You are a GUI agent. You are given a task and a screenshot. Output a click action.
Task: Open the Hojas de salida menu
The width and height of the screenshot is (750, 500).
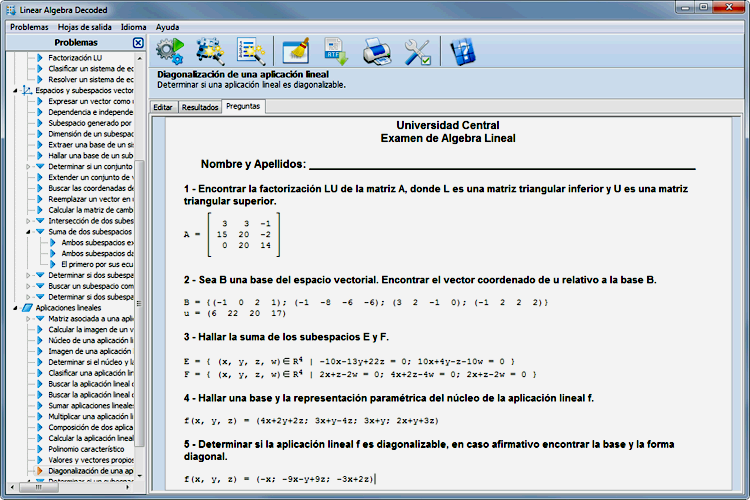[85, 27]
